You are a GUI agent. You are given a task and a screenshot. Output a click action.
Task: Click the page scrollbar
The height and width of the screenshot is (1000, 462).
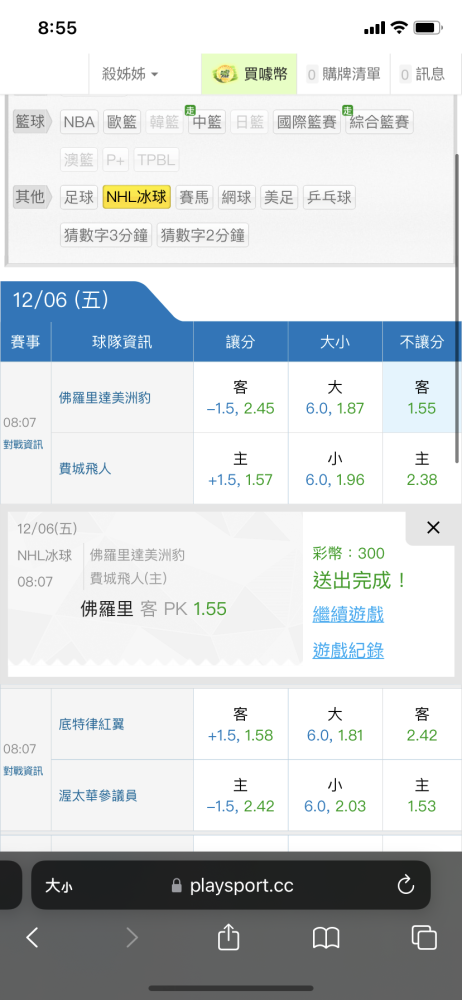pyautogui.click(x=457, y=309)
